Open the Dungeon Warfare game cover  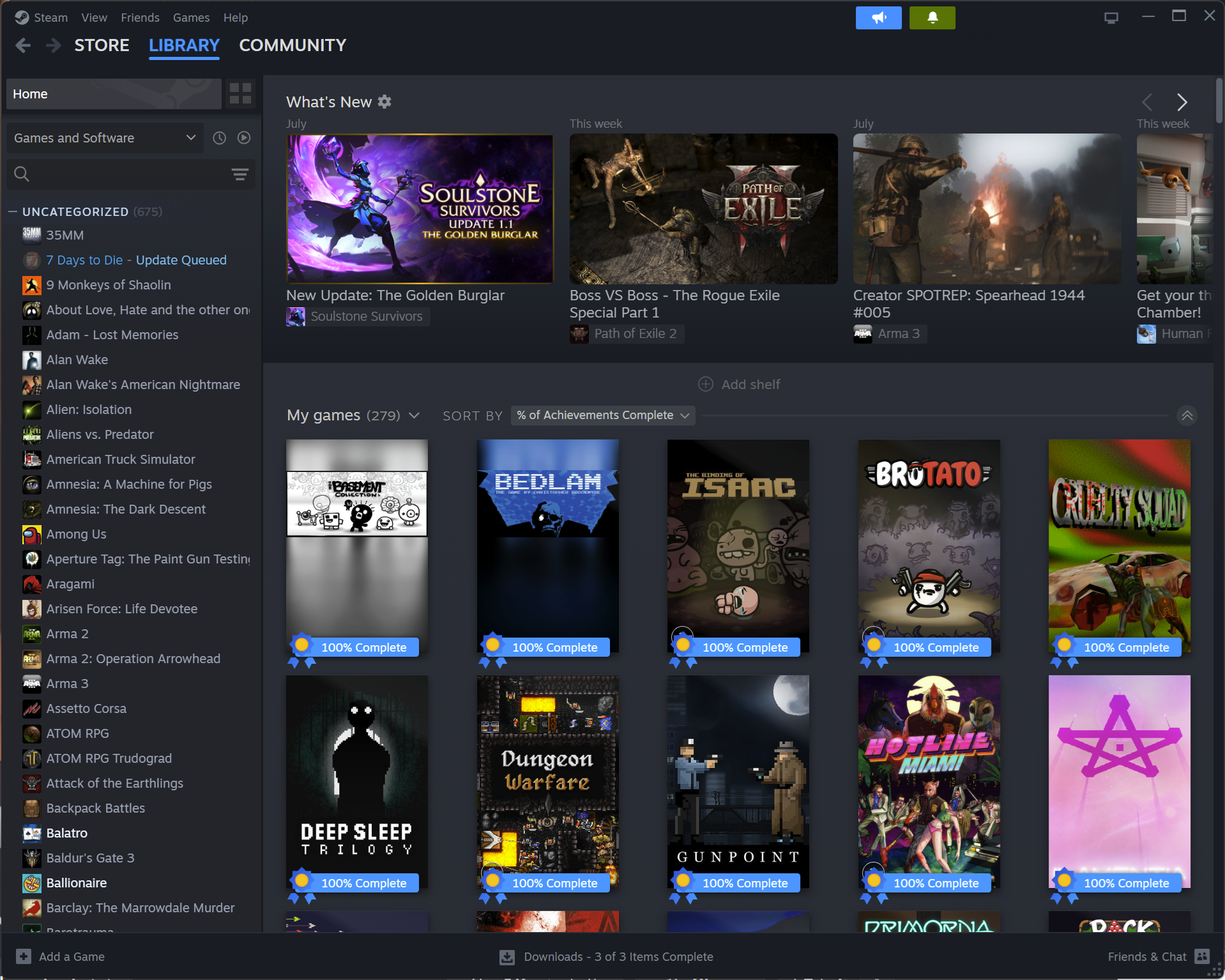click(547, 783)
